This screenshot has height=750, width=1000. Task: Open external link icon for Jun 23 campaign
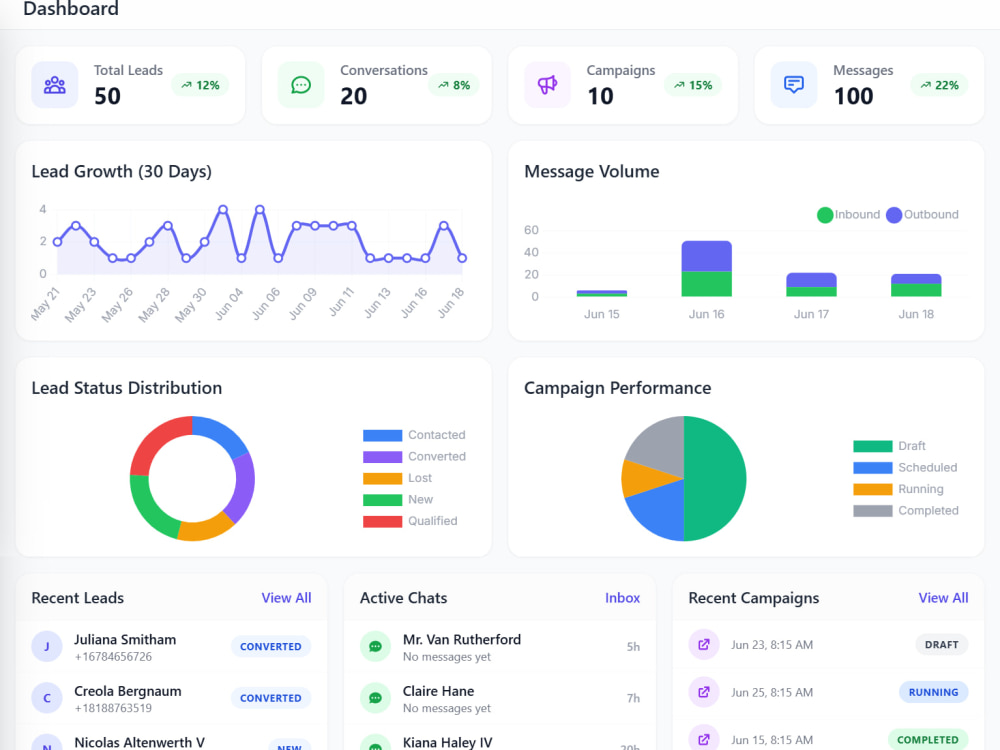pos(704,645)
